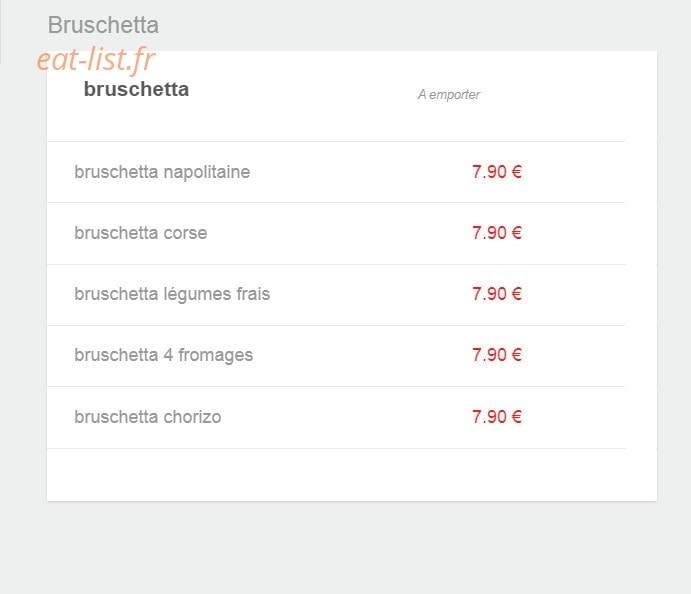This screenshot has height=594, width=691.
Task: Open the bruschetta napolitaine item
Action: click(162, 172)
